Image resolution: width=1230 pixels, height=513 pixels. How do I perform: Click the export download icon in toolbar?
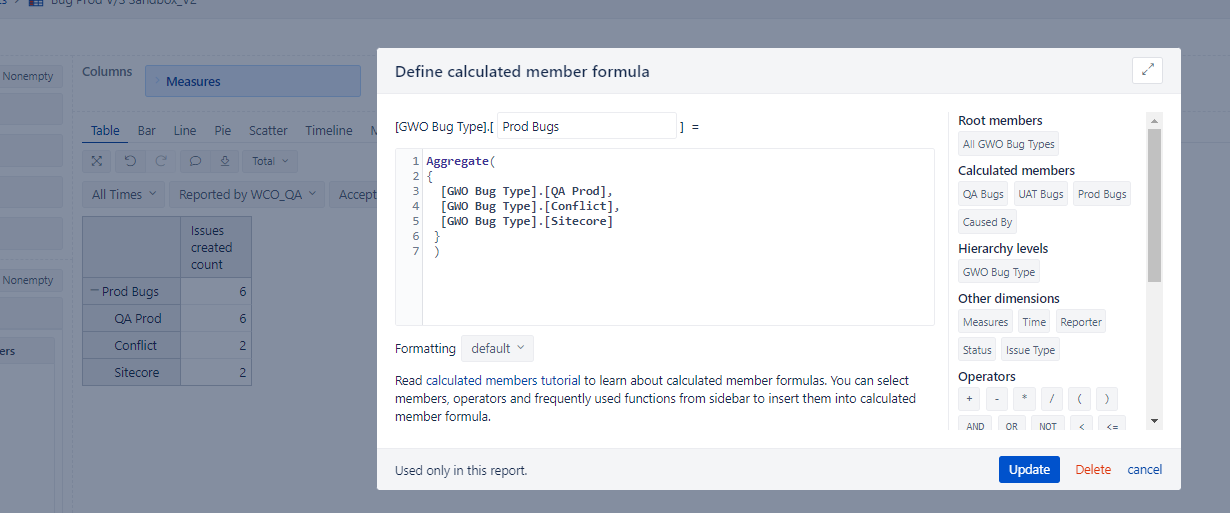pos(225,161)
